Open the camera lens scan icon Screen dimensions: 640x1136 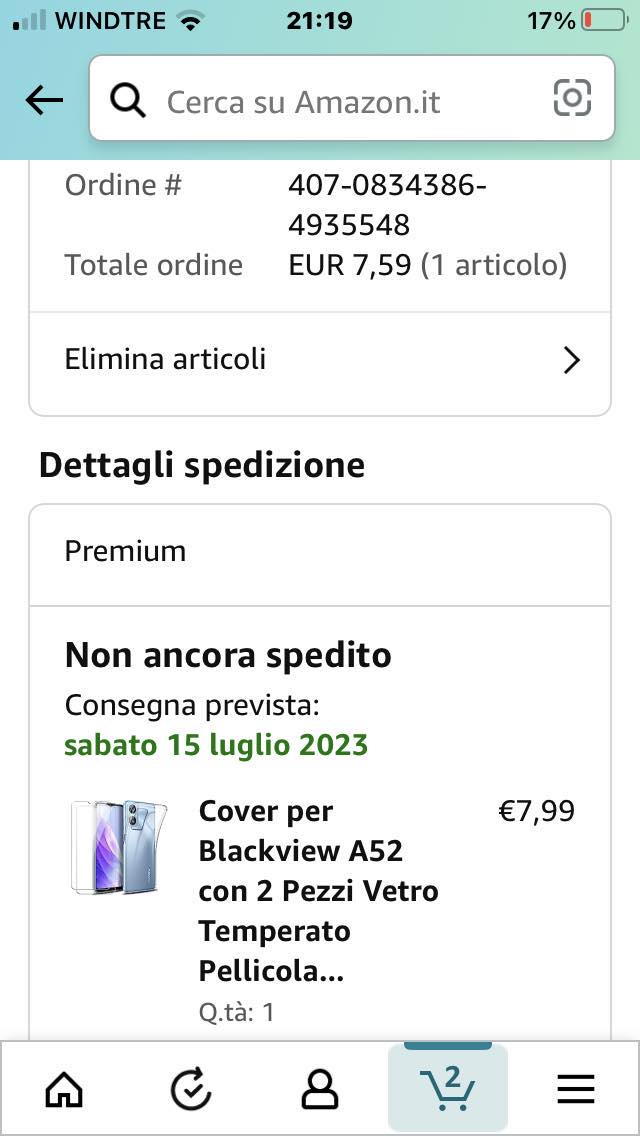[572, 98]
